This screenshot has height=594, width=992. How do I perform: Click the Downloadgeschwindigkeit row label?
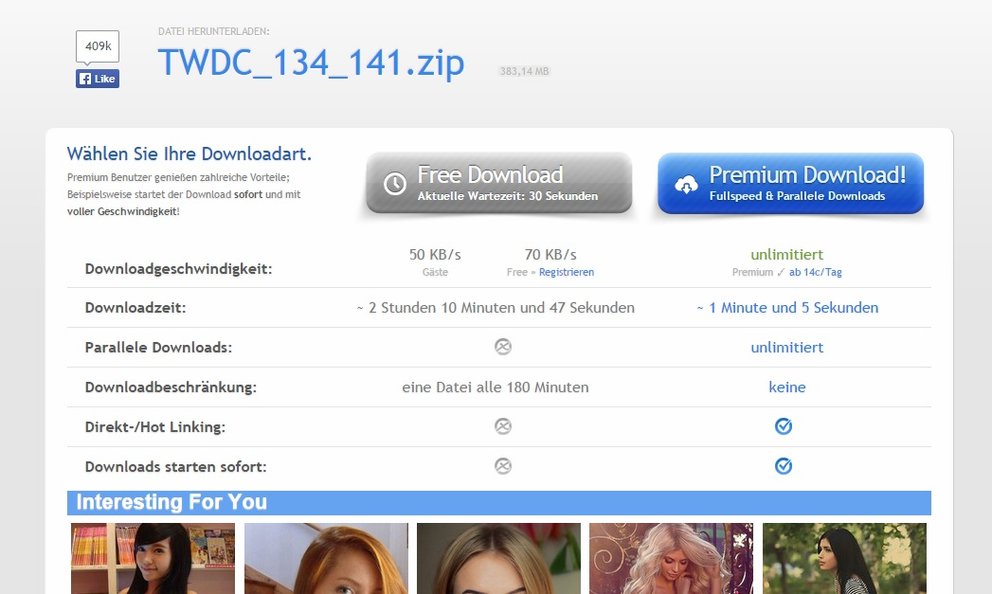pyautogui.click(x=178, y=269)
